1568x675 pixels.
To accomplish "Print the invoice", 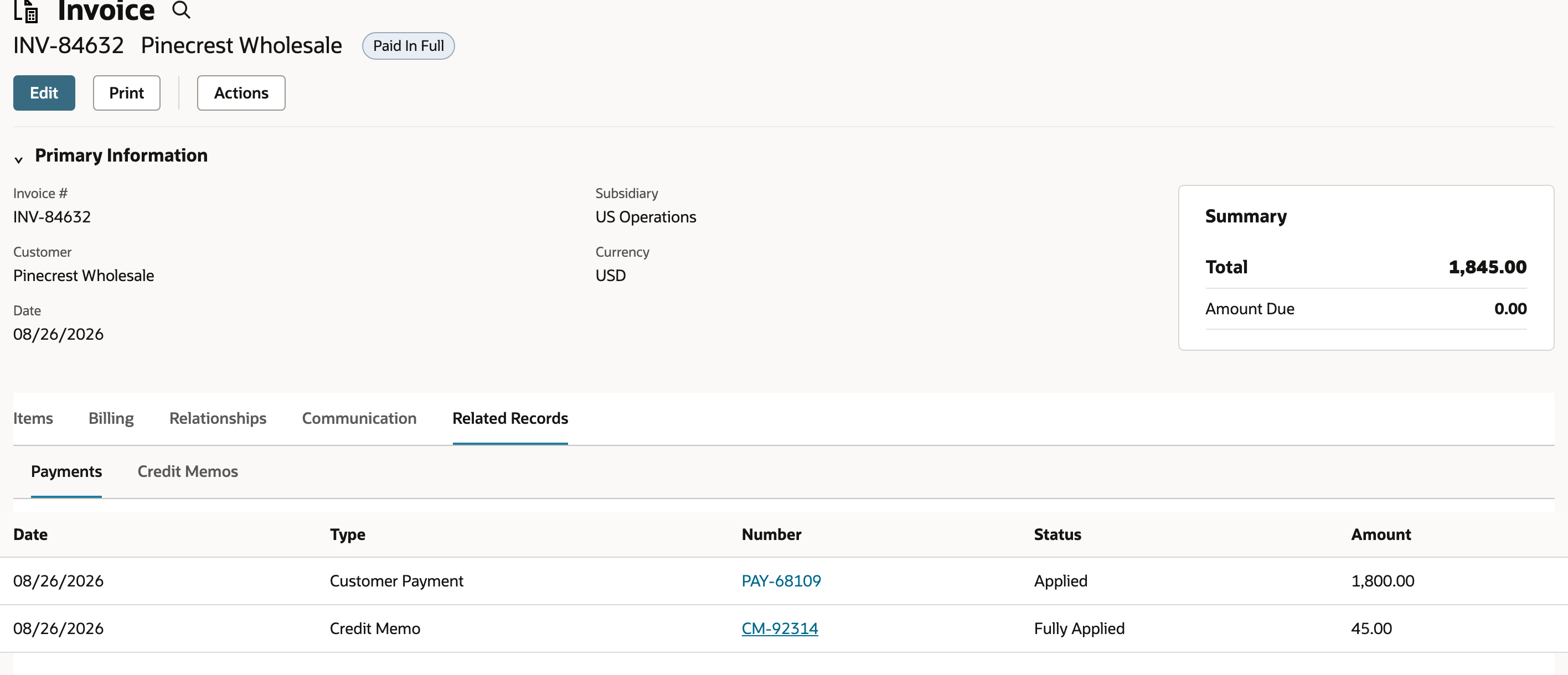I will (127, 93).
